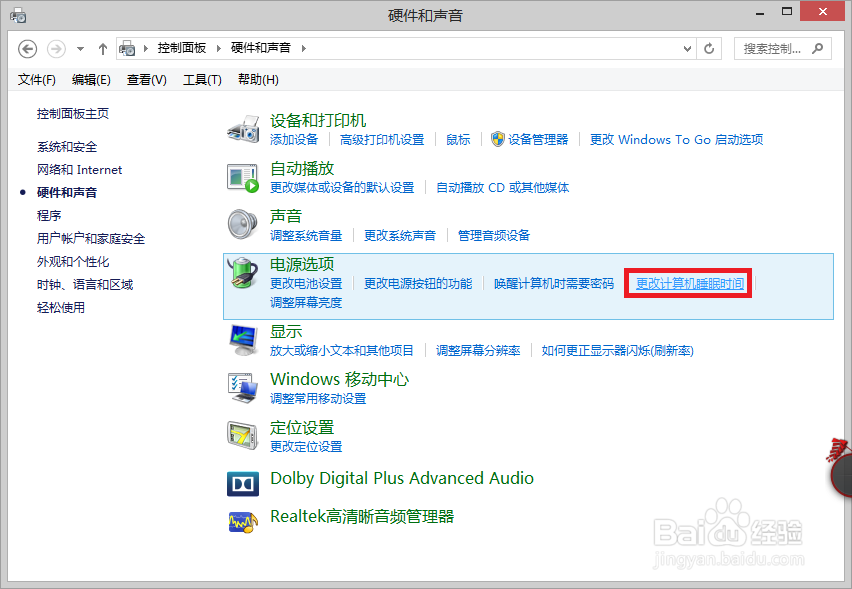Click 调整系统音量 link
This screenshot has width=852, height=589.
[306, 236]
